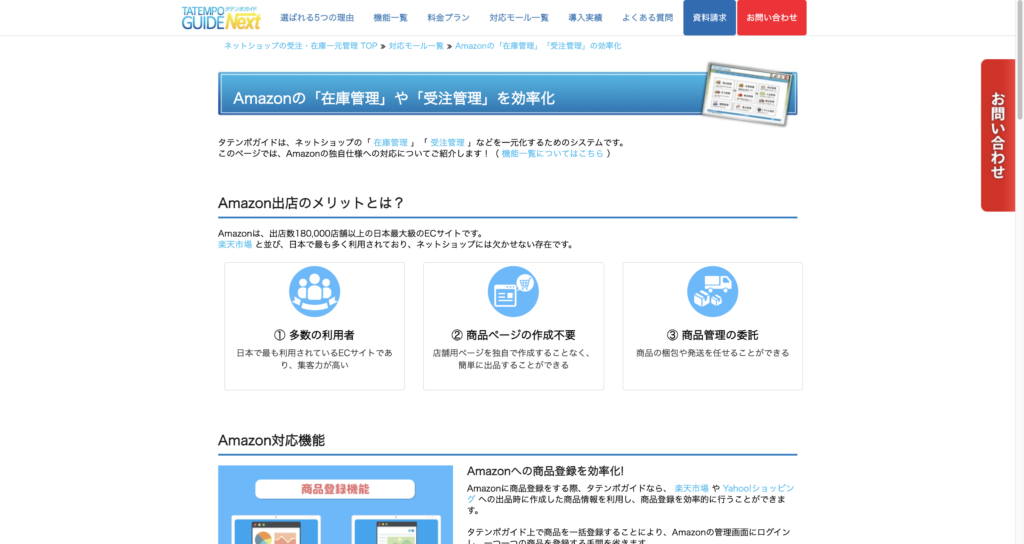Follow the 楽天市場 link under Amazon出店のメリット
The height and width of the screenshot is (544, 1024).
pos(235,244)
